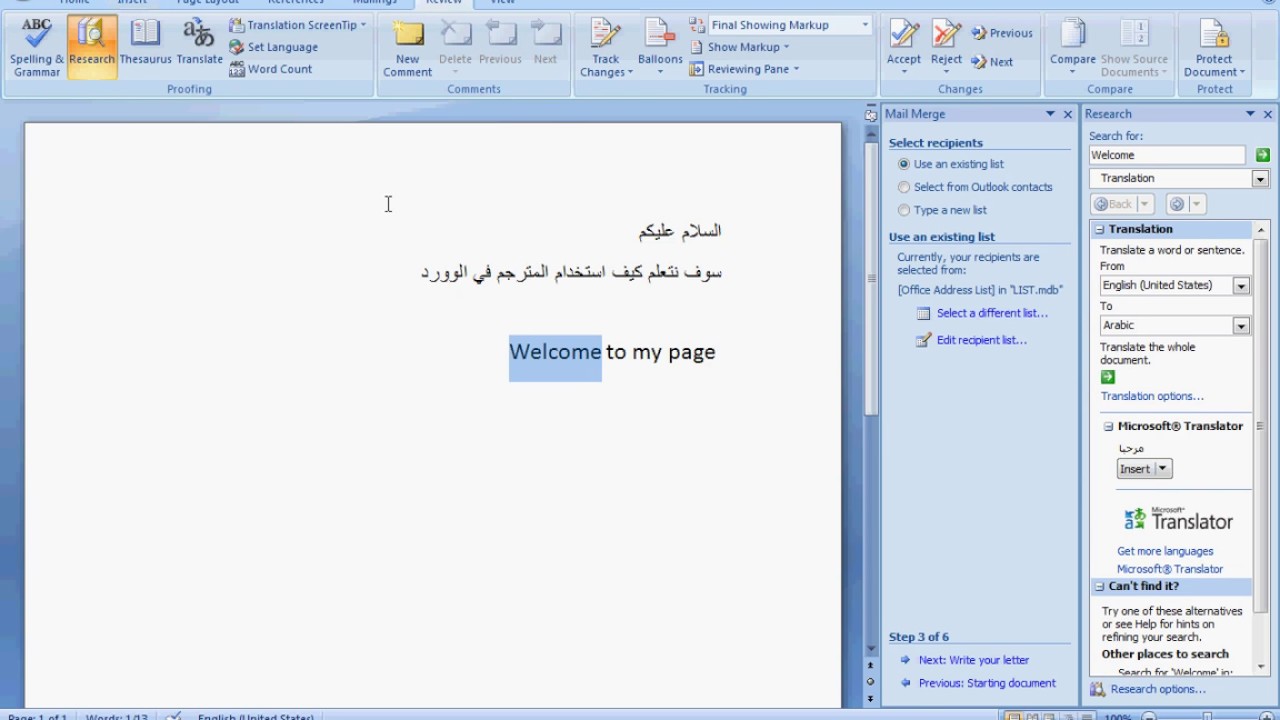Click Select a different list icon

[x=924, y=313]
